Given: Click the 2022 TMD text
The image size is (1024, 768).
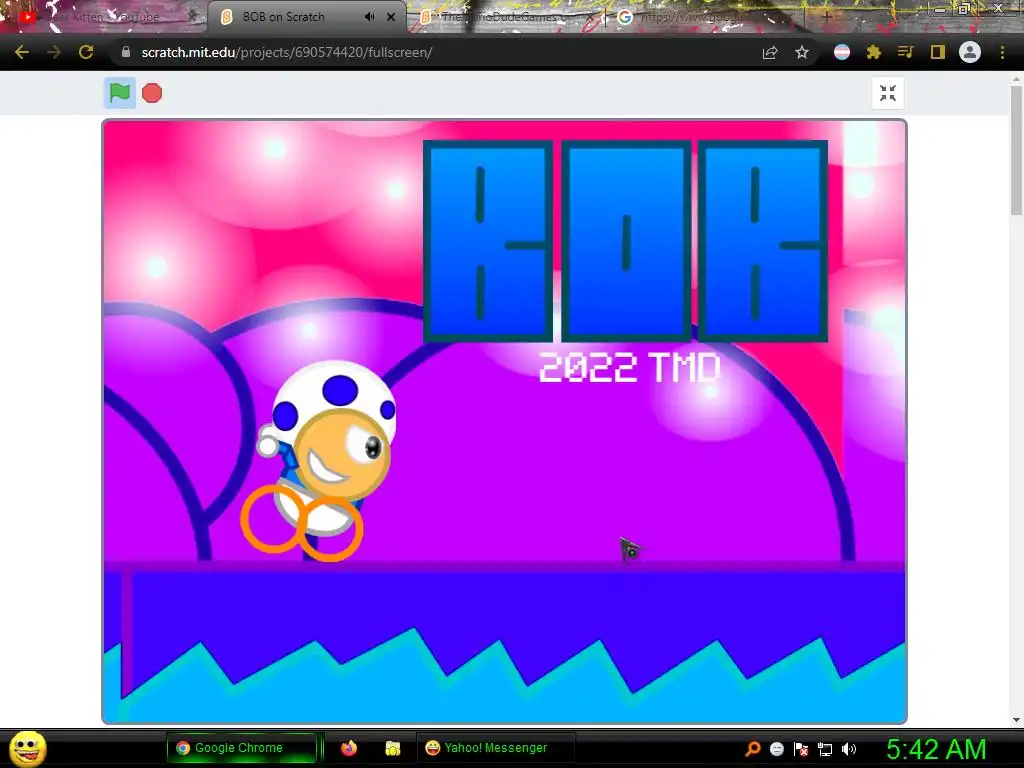Looking at the screenshot, I should coord(630,367).
